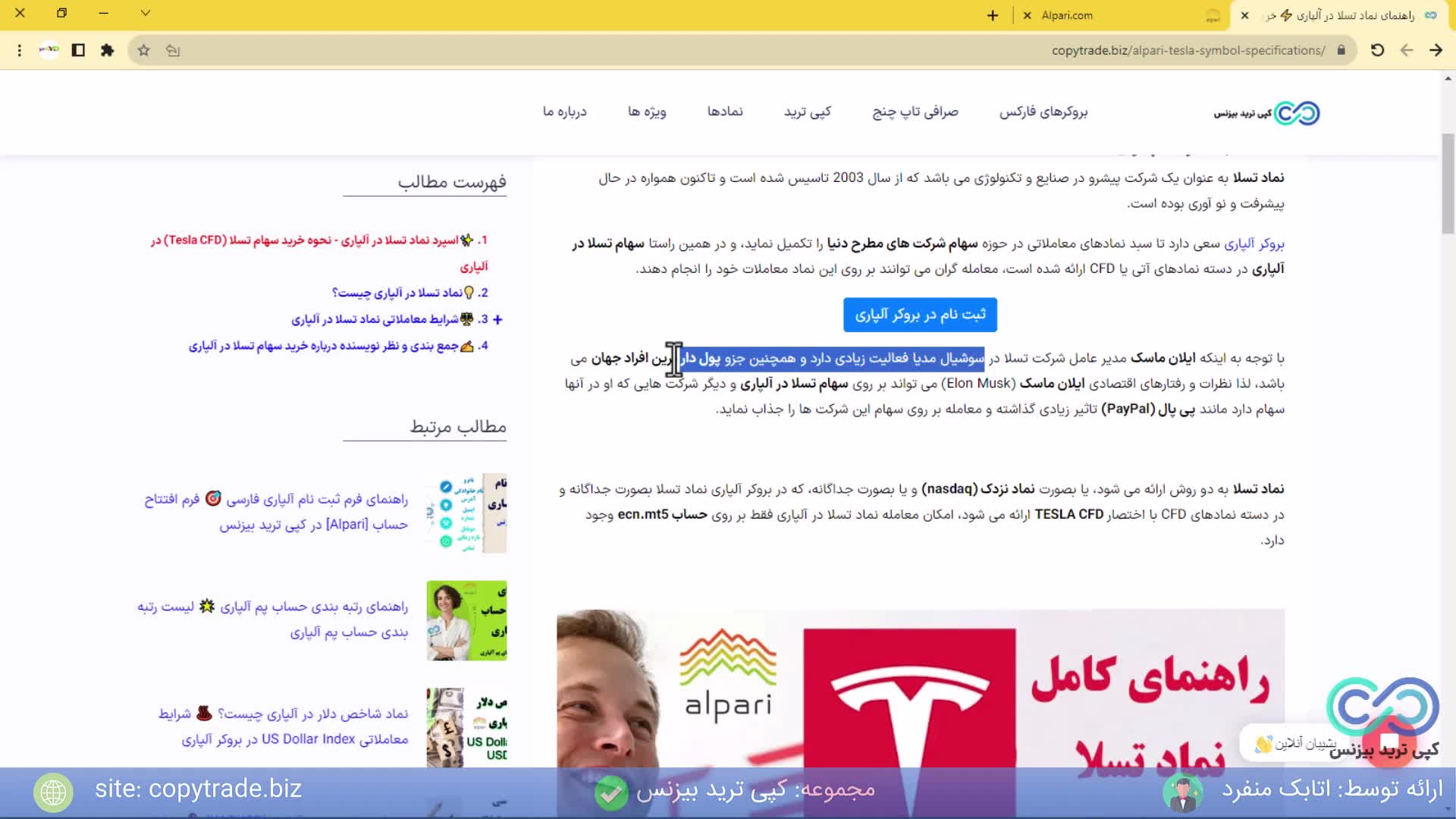Open the بروکرهای فارکس menu
This screenshot has height=819, width=1456.
point(1043,111)
